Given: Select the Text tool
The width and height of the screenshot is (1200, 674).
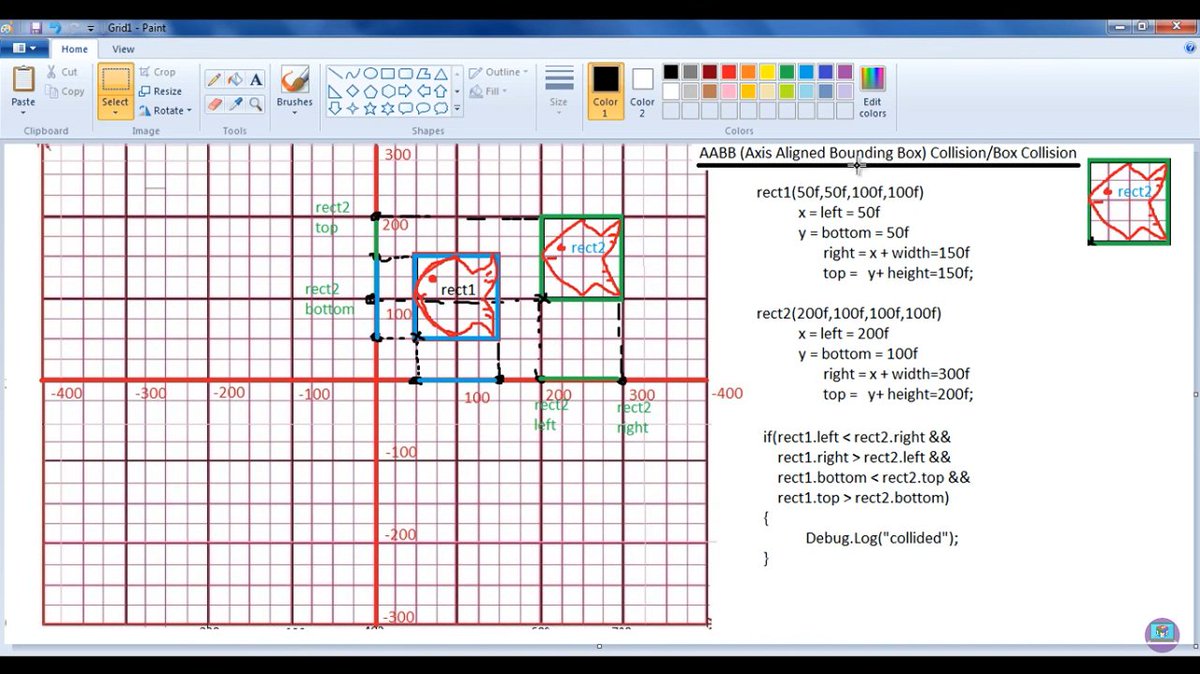Looking at the screenshot, I should click(256, 79).
